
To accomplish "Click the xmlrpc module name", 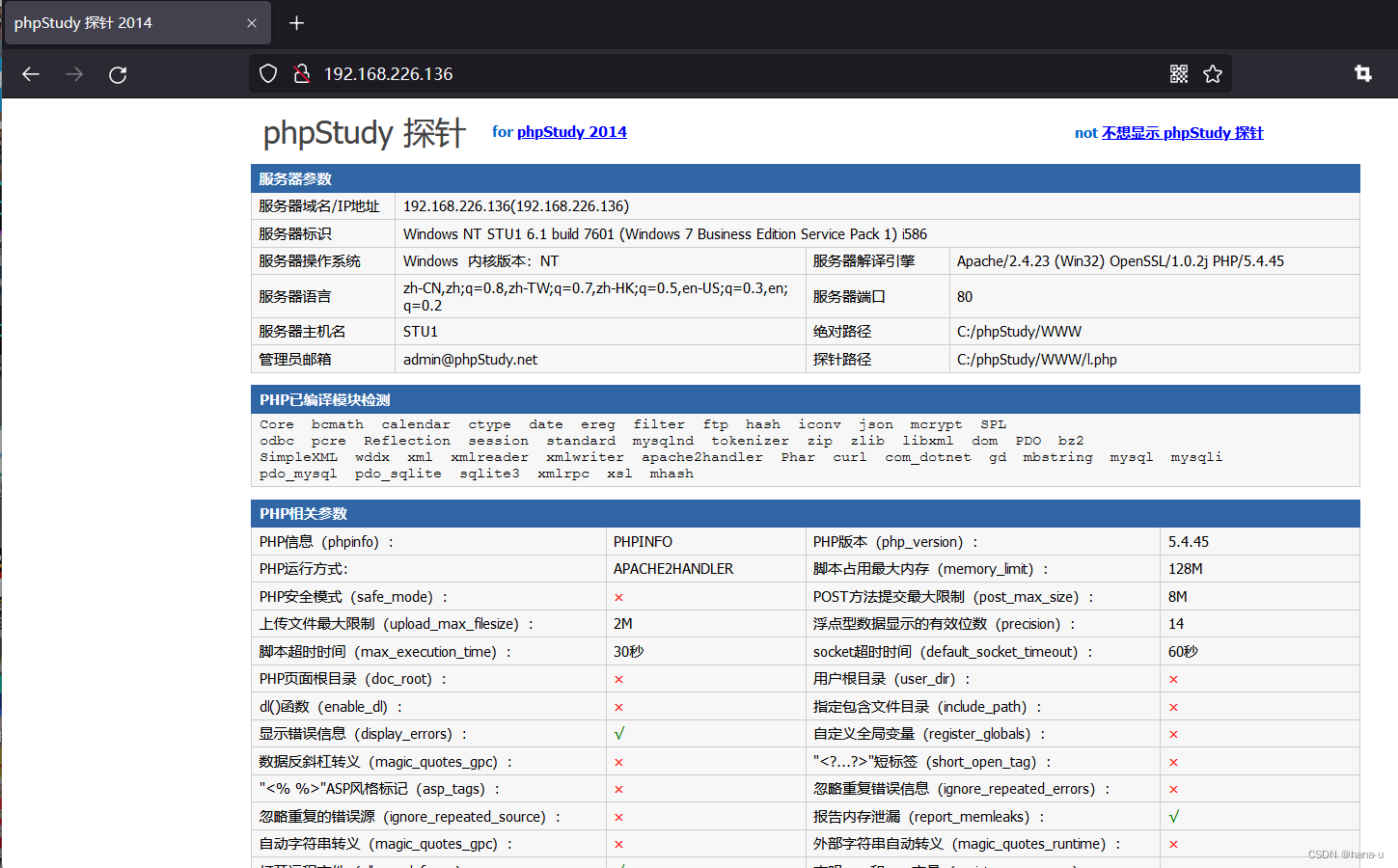I will click(563, 474).
